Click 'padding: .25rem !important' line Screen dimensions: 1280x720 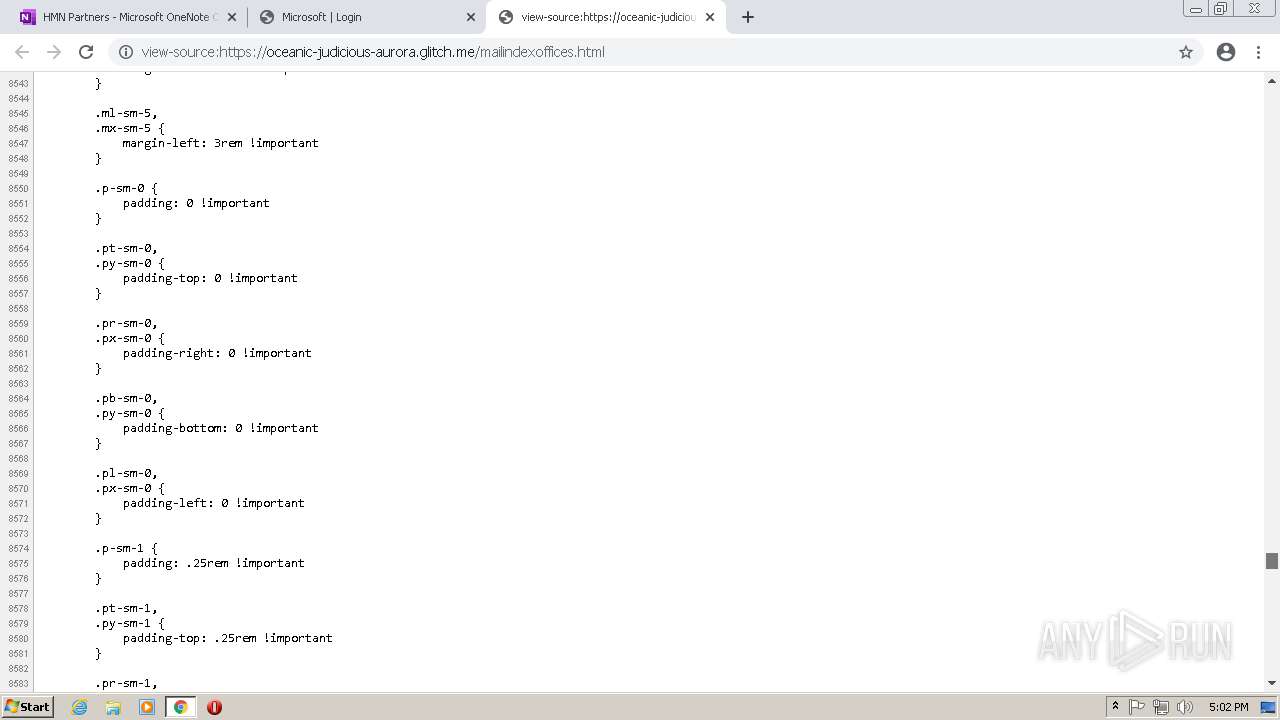213,563
